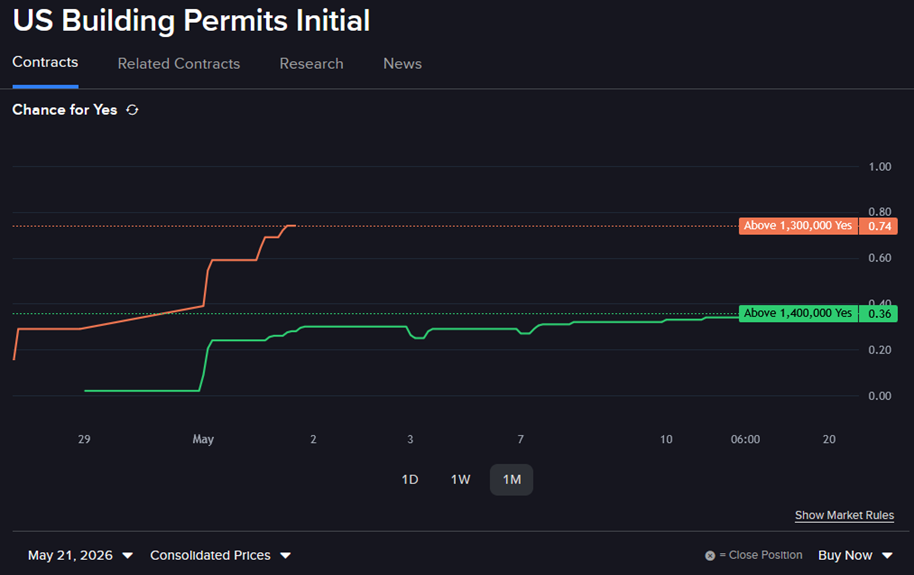Click the May x-axis label
The image size is (914, 575).
point(203,439)
